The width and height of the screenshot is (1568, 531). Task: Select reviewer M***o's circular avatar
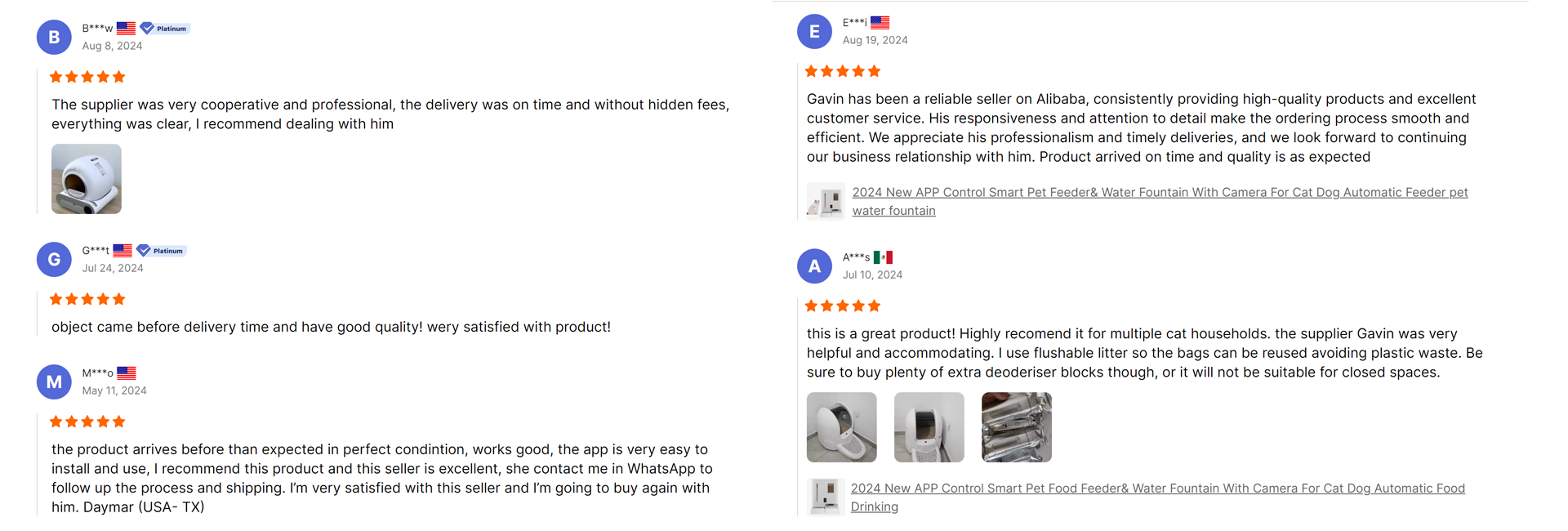[x=54, y=382]
